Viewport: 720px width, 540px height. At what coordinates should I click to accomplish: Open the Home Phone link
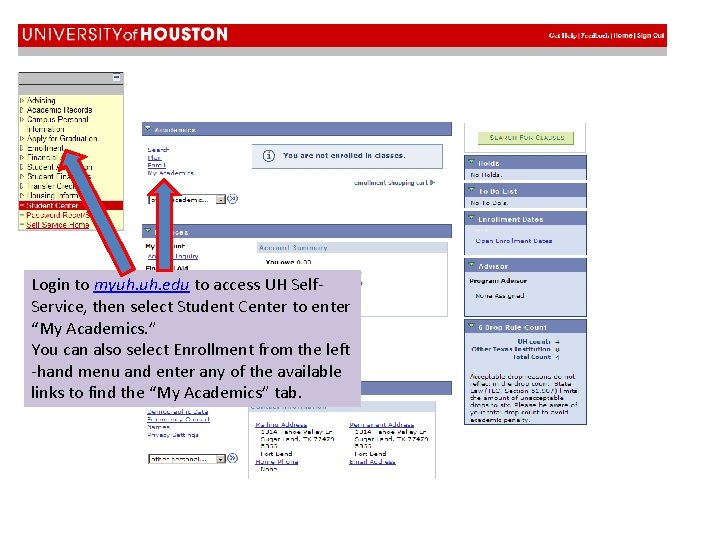pos(276,461)
